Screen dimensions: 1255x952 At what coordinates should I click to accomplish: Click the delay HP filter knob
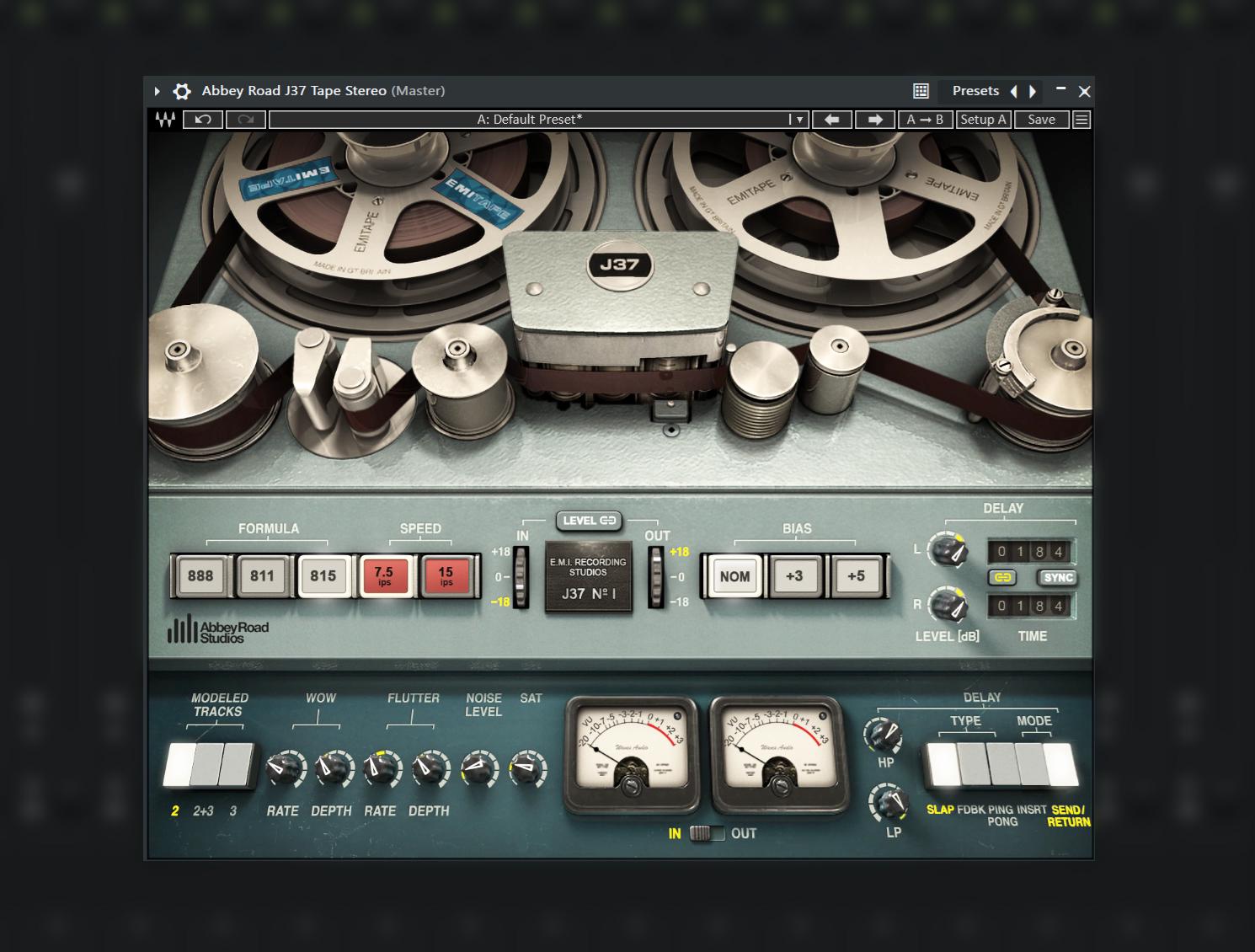click(x=884, y=735)
